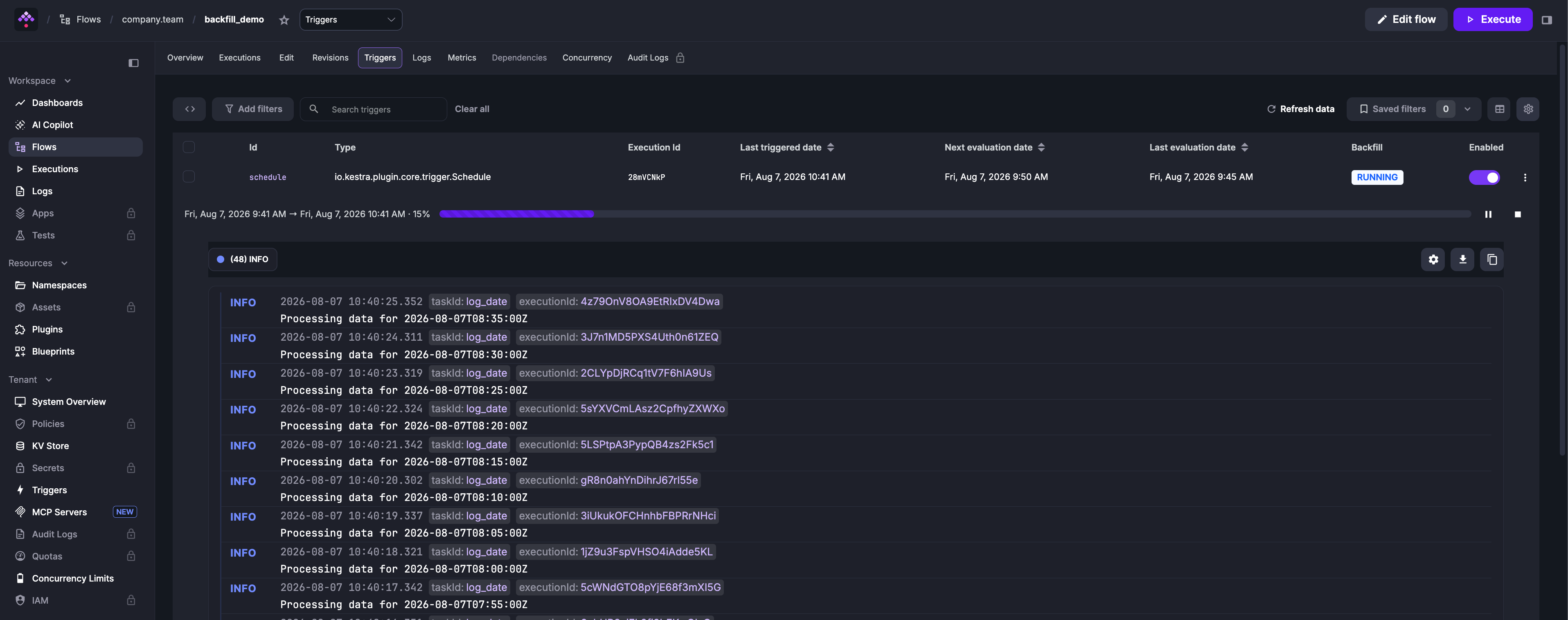
Task: Open table column options icon
Action: [x=1499, y=109]
